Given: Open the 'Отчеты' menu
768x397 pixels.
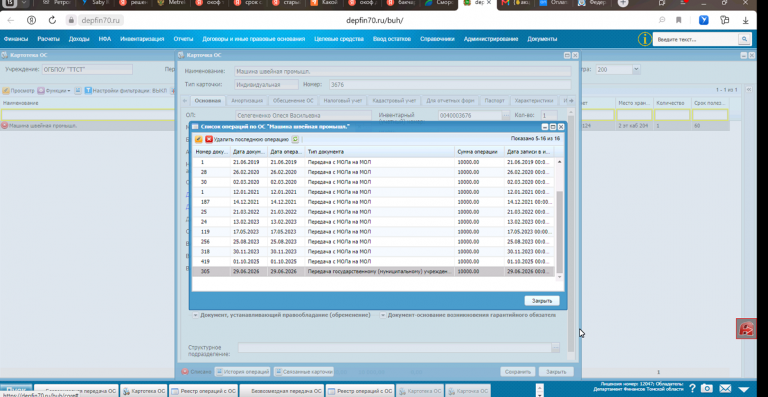Looking at the screenshot, I should coord(183,39).
